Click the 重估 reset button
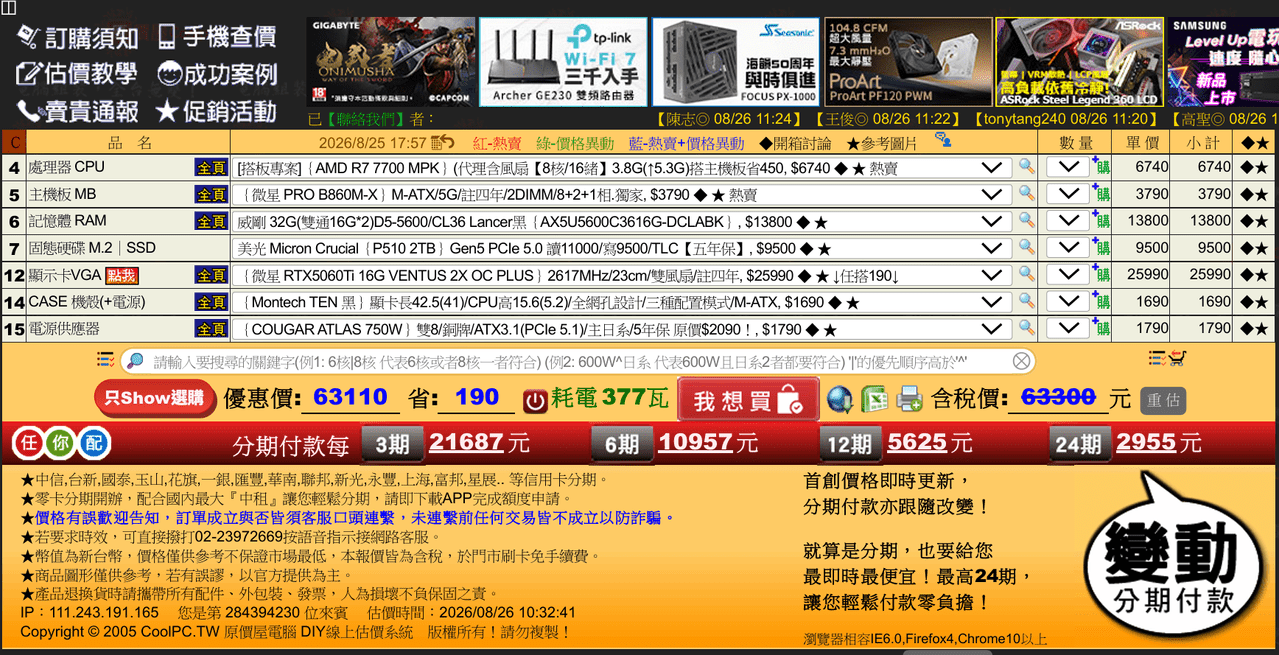 [x=1163, y=400]
